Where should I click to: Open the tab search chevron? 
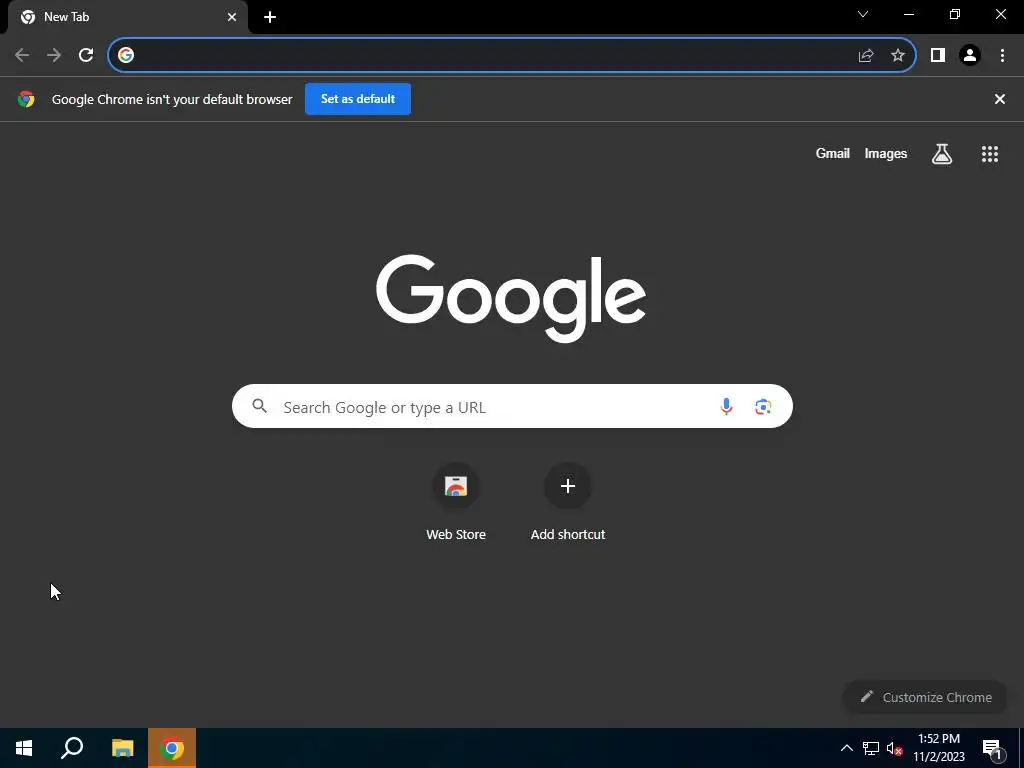point(863,14)
